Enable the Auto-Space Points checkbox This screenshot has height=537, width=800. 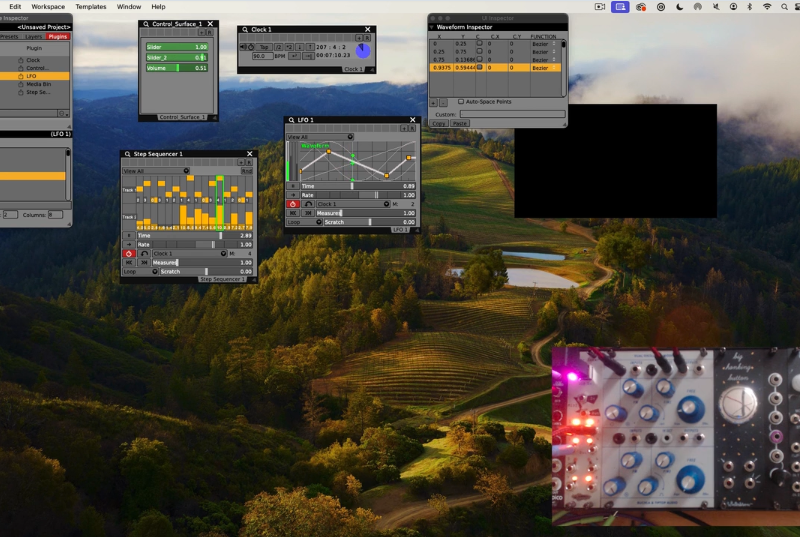pos(461,102)
